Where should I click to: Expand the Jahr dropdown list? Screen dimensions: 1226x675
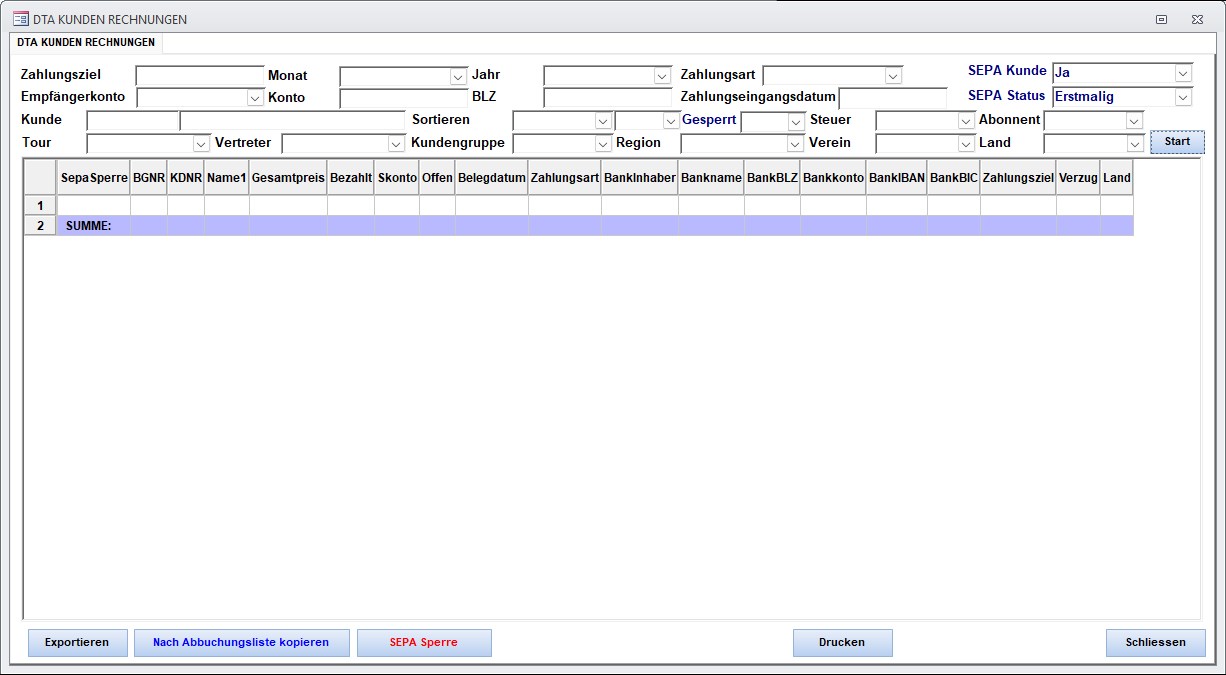pos(662,76)
